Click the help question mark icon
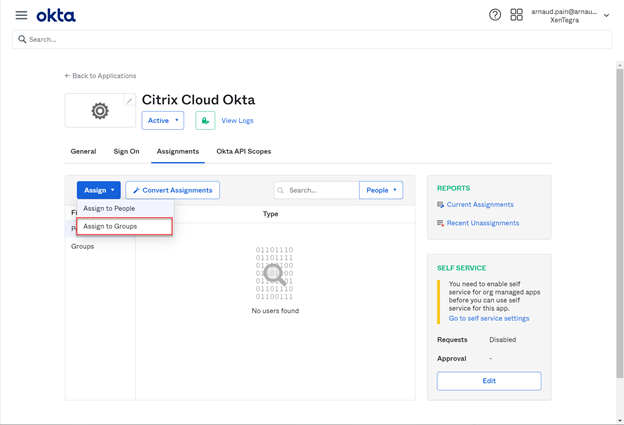Image resolution: width=624 pixels, height=425 pixels. pyautogui.click(x=495, y=15)
